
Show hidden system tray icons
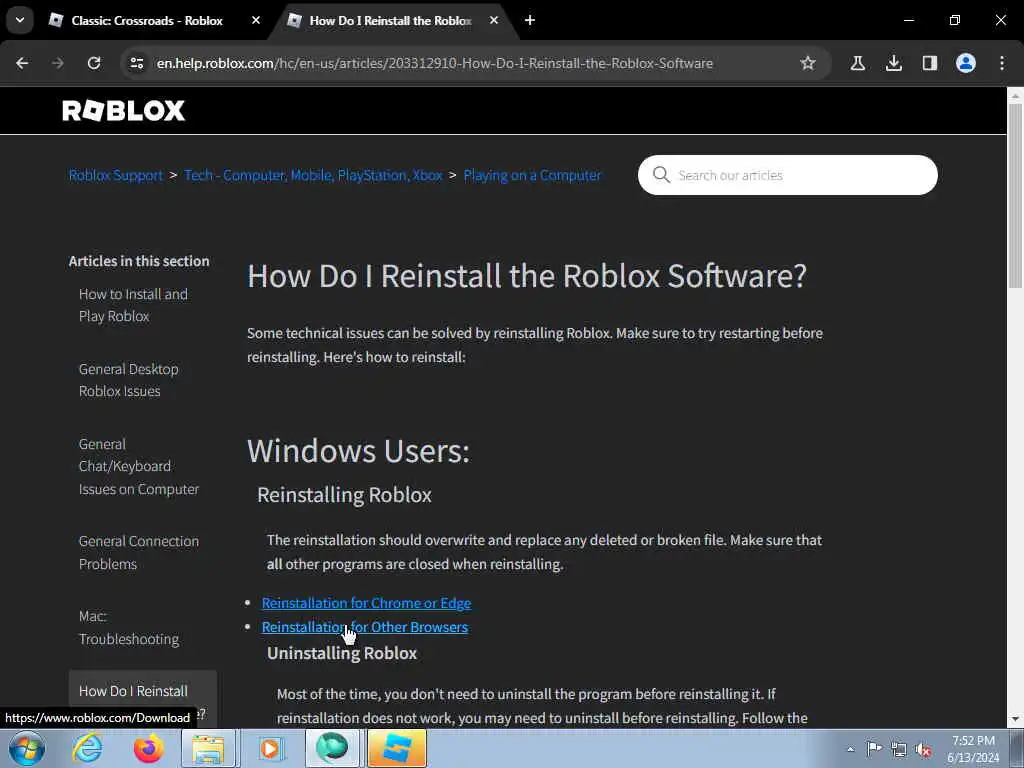click(850, 749)
